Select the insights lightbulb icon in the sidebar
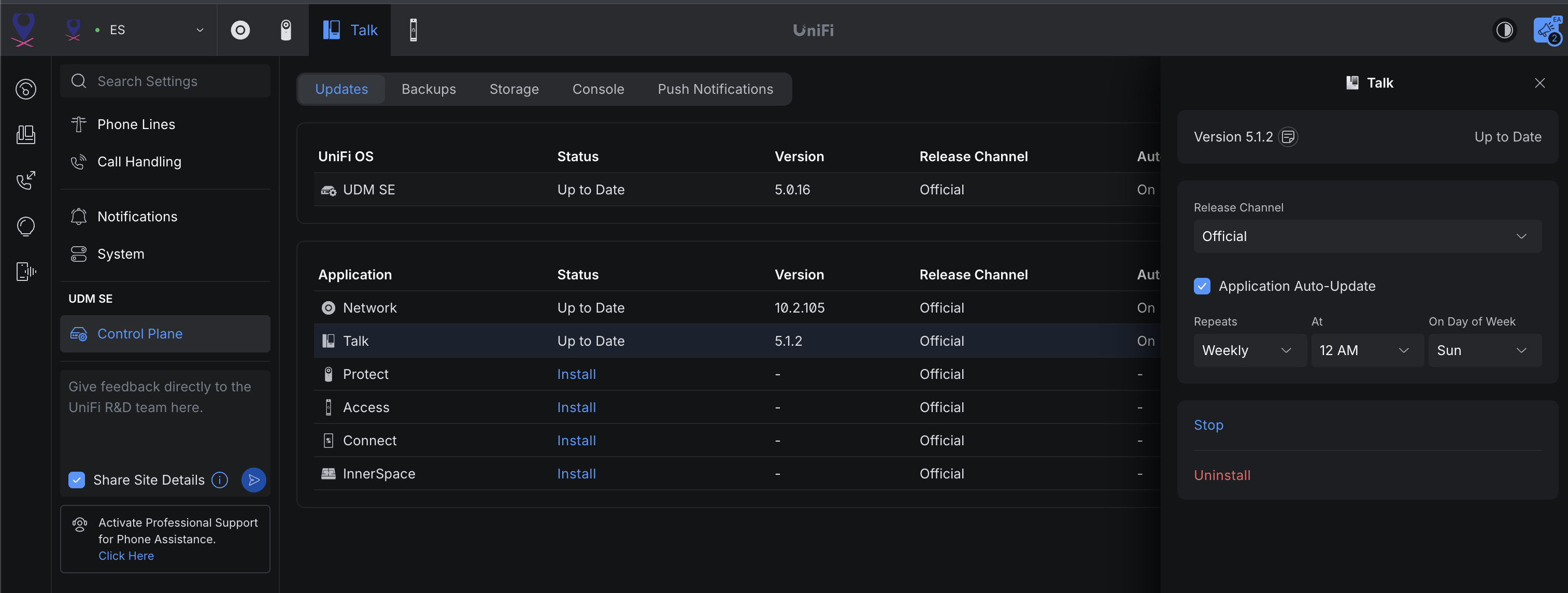The height and width of the screenshot is (593, 1568). (25, 226)
